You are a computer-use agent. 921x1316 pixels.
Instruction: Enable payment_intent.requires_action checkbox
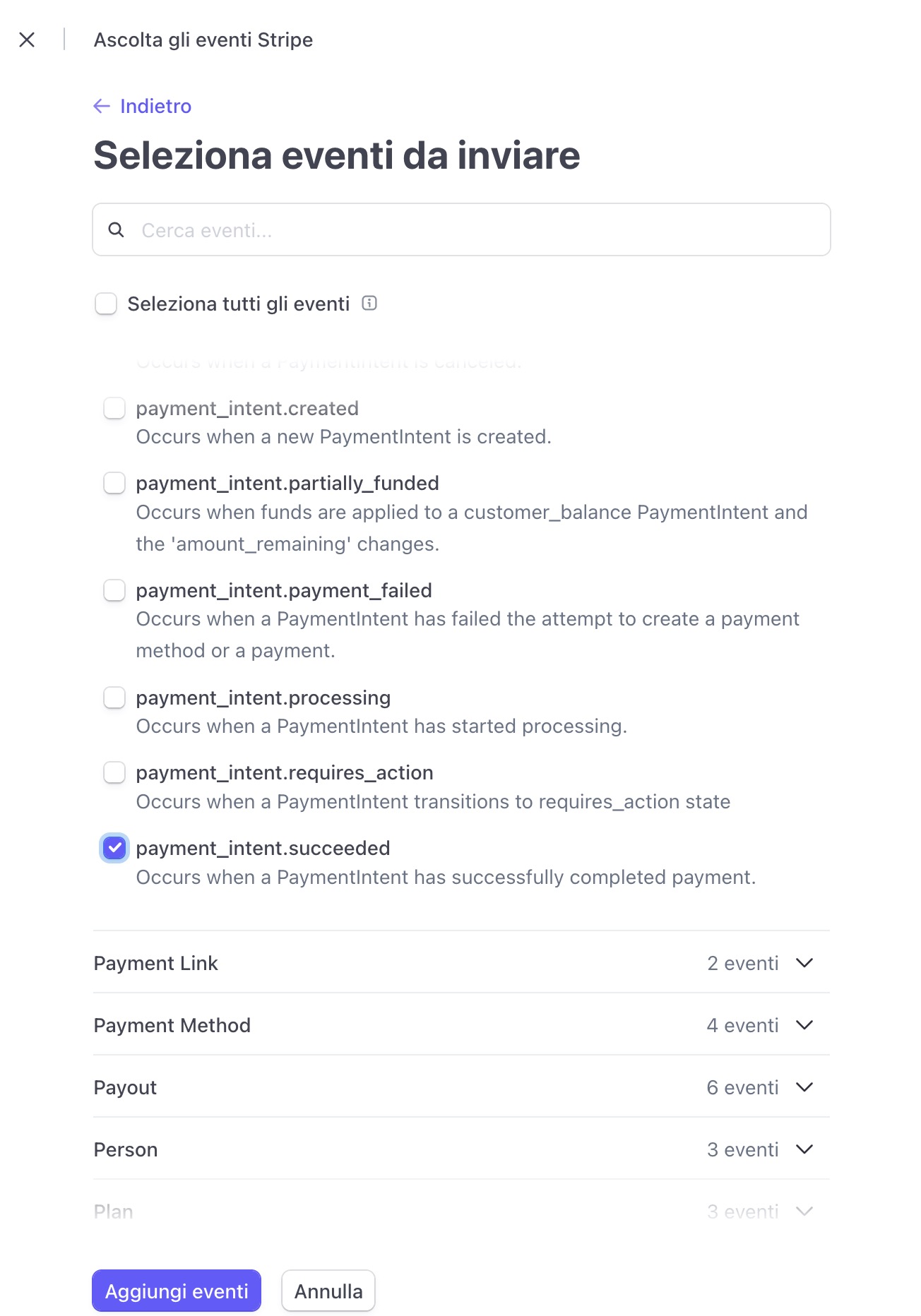114,772
